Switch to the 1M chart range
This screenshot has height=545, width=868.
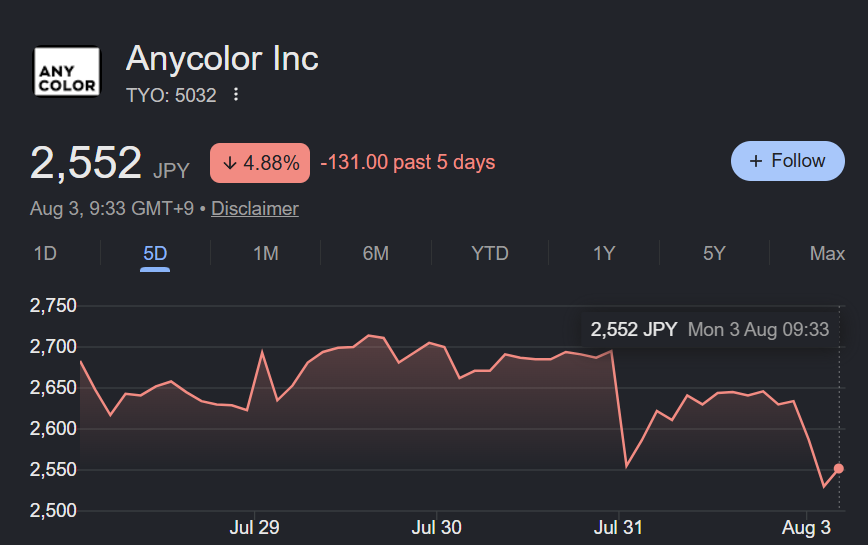266,253
